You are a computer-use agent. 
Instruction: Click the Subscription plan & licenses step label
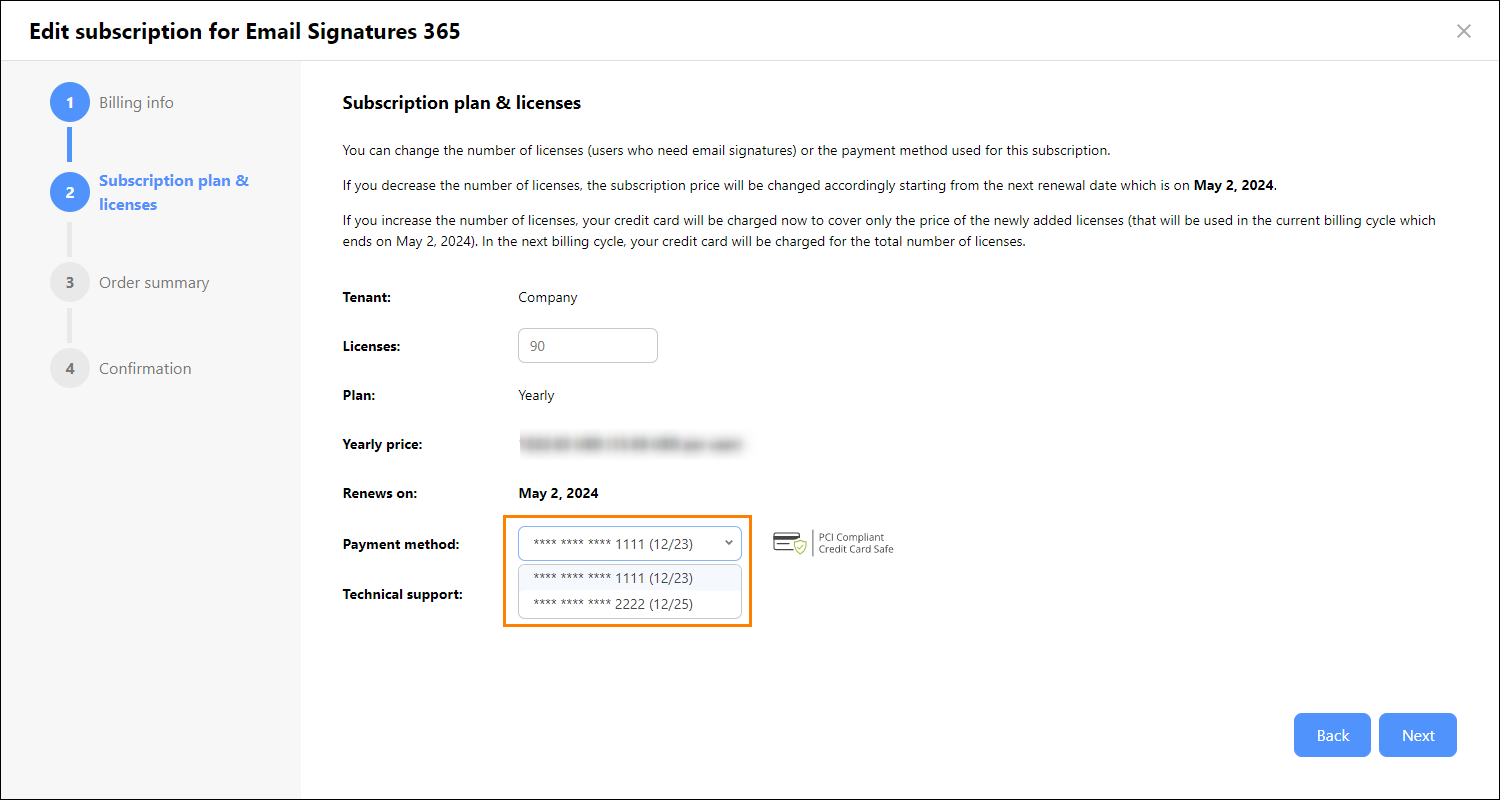pyautogui.click(x=174, y=192)
